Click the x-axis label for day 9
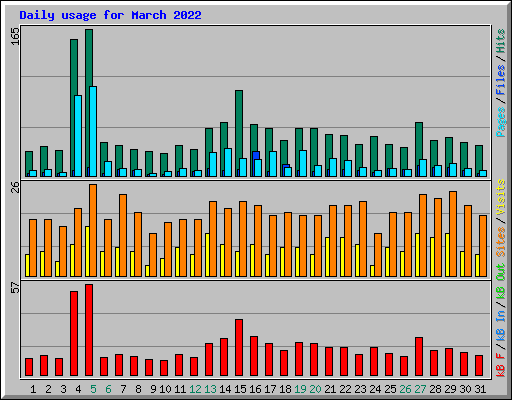The height and width of the screenshot is (400, 512). coord(153,389)
